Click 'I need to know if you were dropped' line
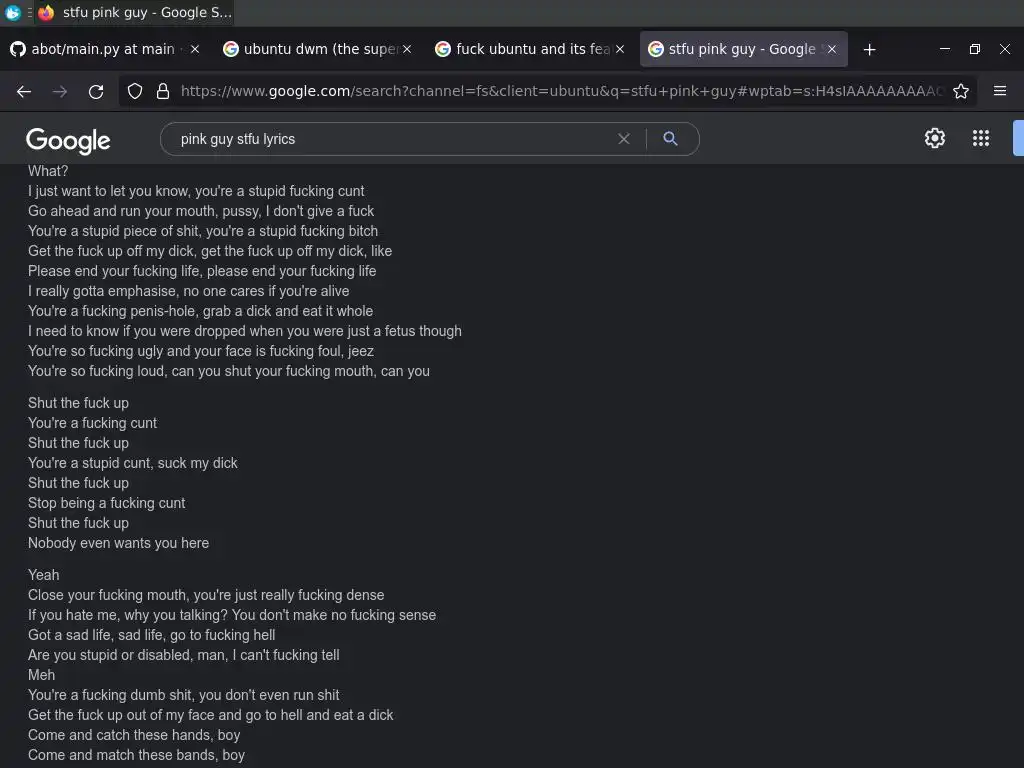This screenshot has width=1024, height=768. point(244,331)
